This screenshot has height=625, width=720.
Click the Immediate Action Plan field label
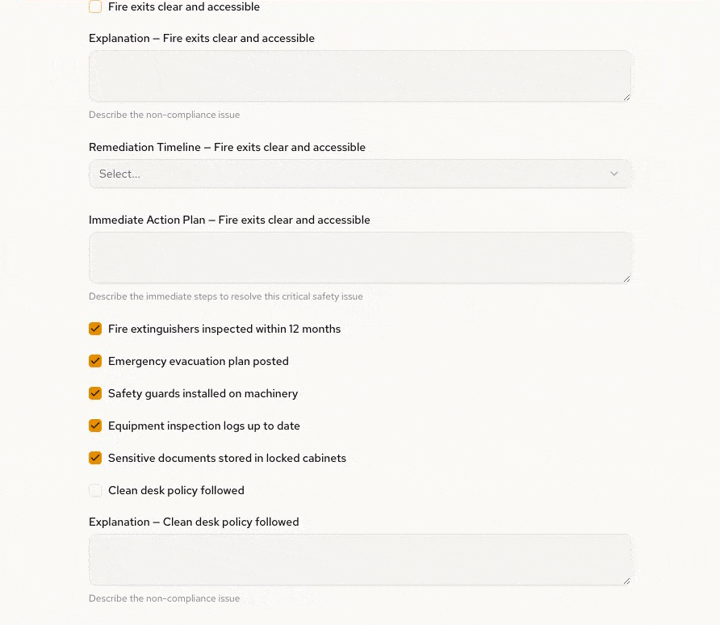pos(229,220)
